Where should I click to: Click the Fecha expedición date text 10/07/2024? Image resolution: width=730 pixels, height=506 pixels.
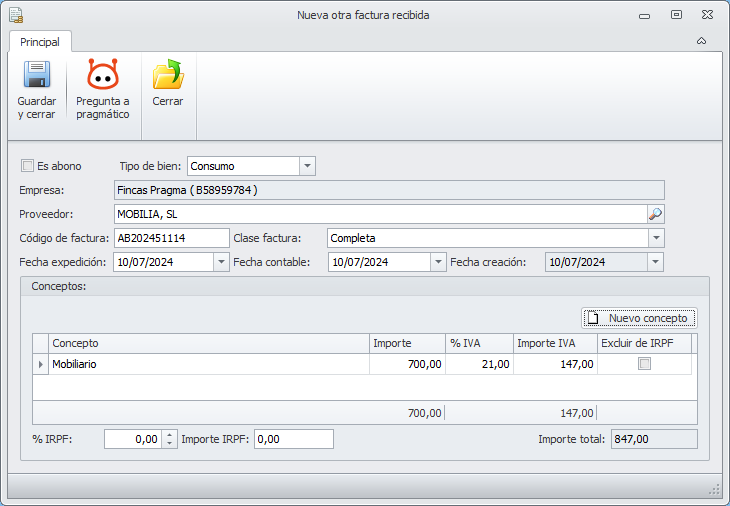click(145, 262)
